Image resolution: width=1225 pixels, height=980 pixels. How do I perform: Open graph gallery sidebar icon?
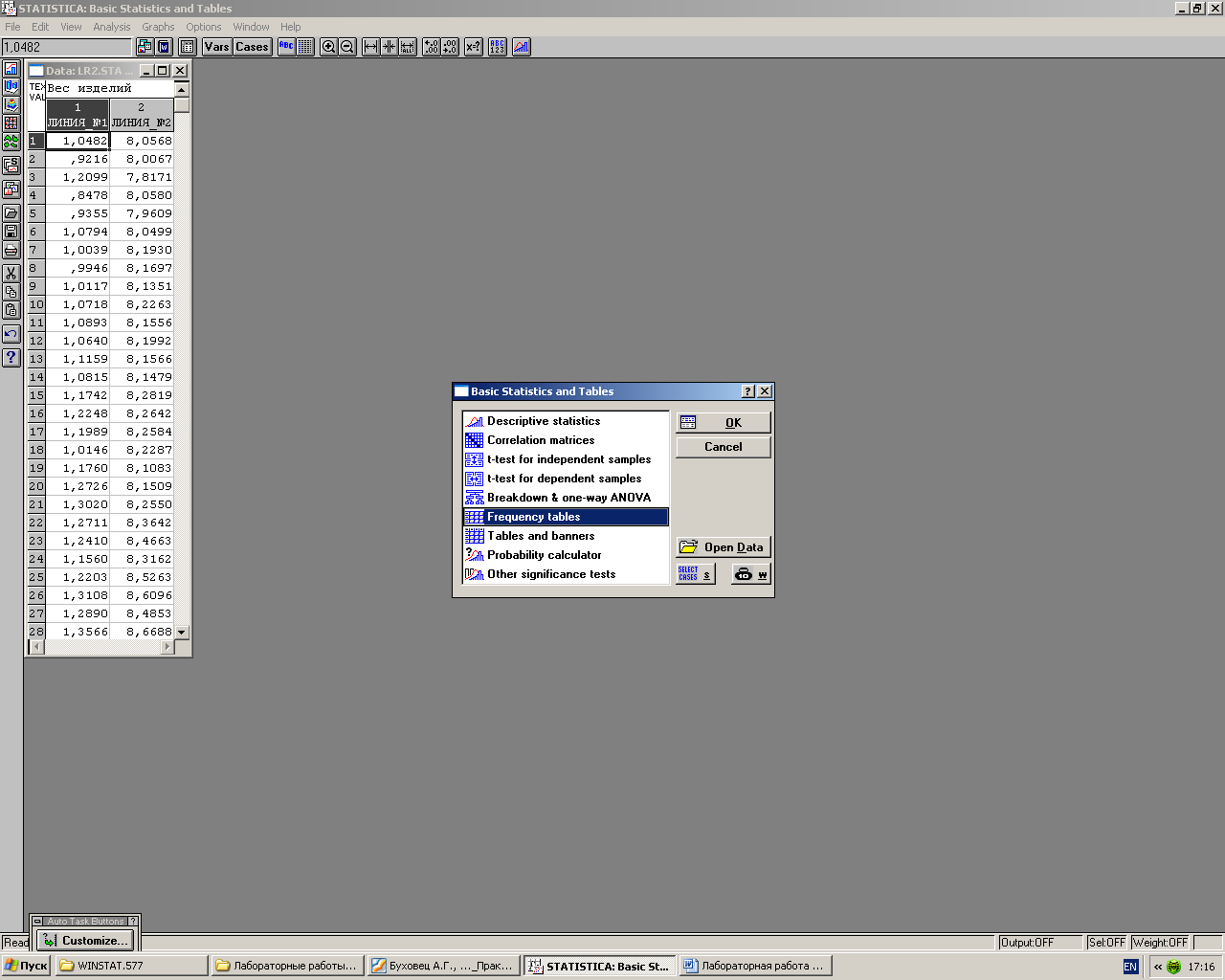11,189
